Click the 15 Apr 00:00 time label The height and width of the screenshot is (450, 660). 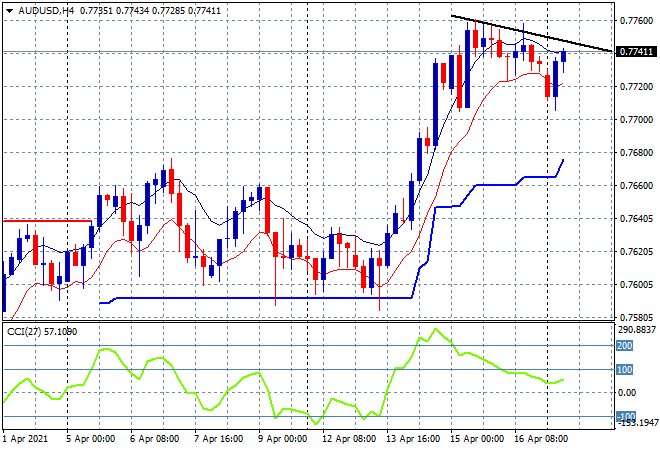click(x=477, y=439)
